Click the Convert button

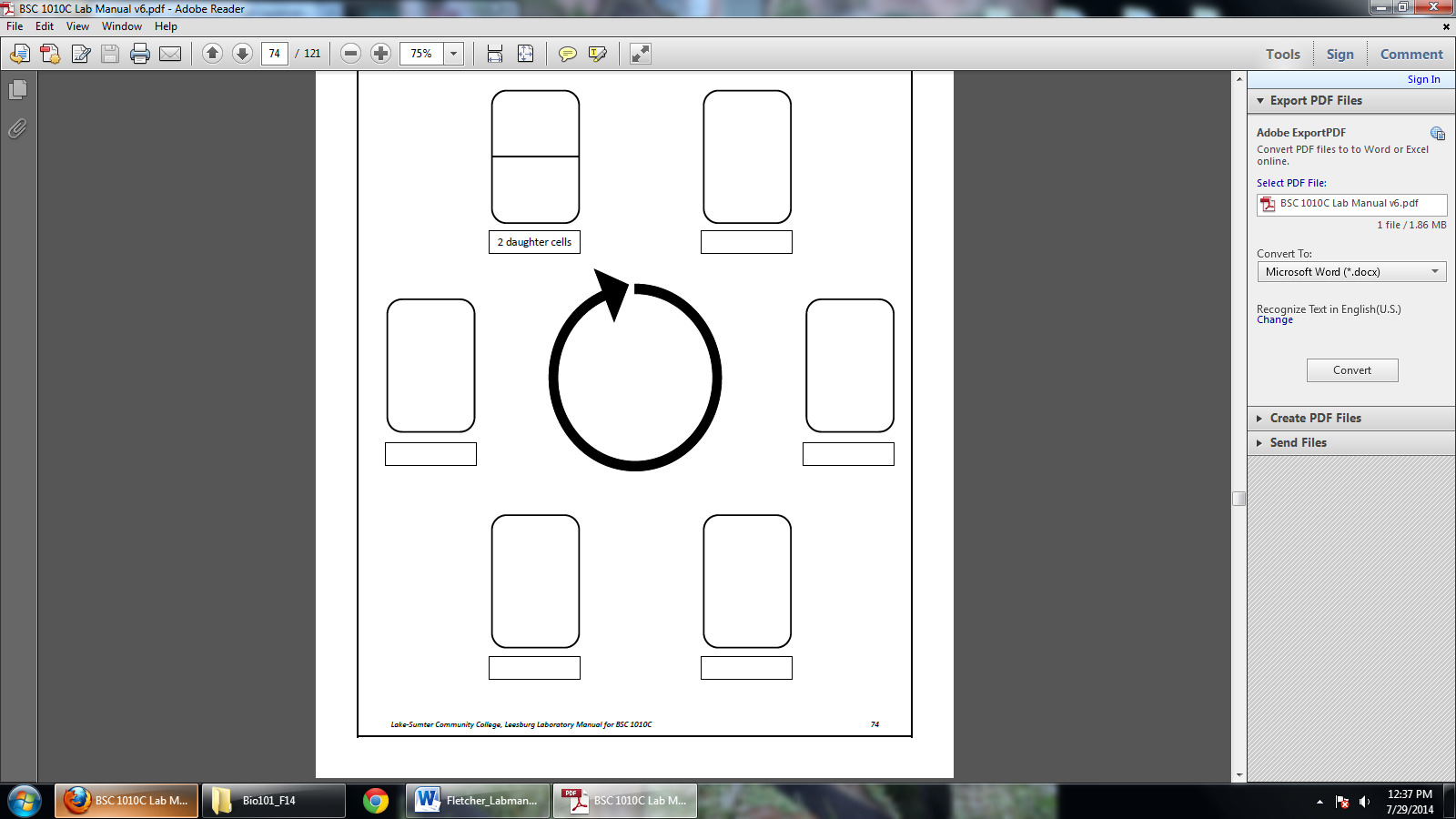point(1352,370)
